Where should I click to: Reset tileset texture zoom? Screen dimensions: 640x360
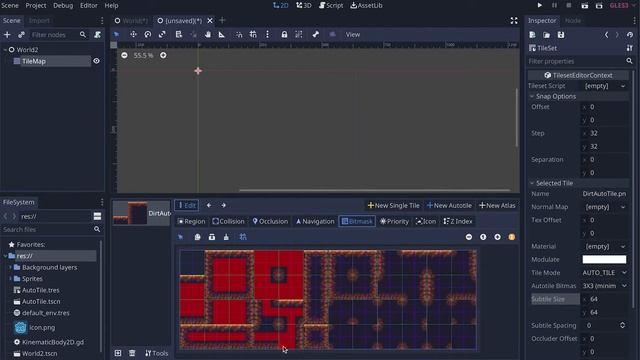[x=483, y=237]
